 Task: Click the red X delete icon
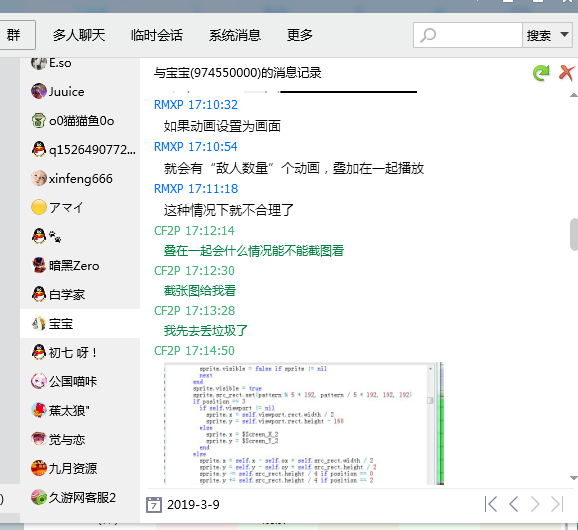click(x=566, y=73)
